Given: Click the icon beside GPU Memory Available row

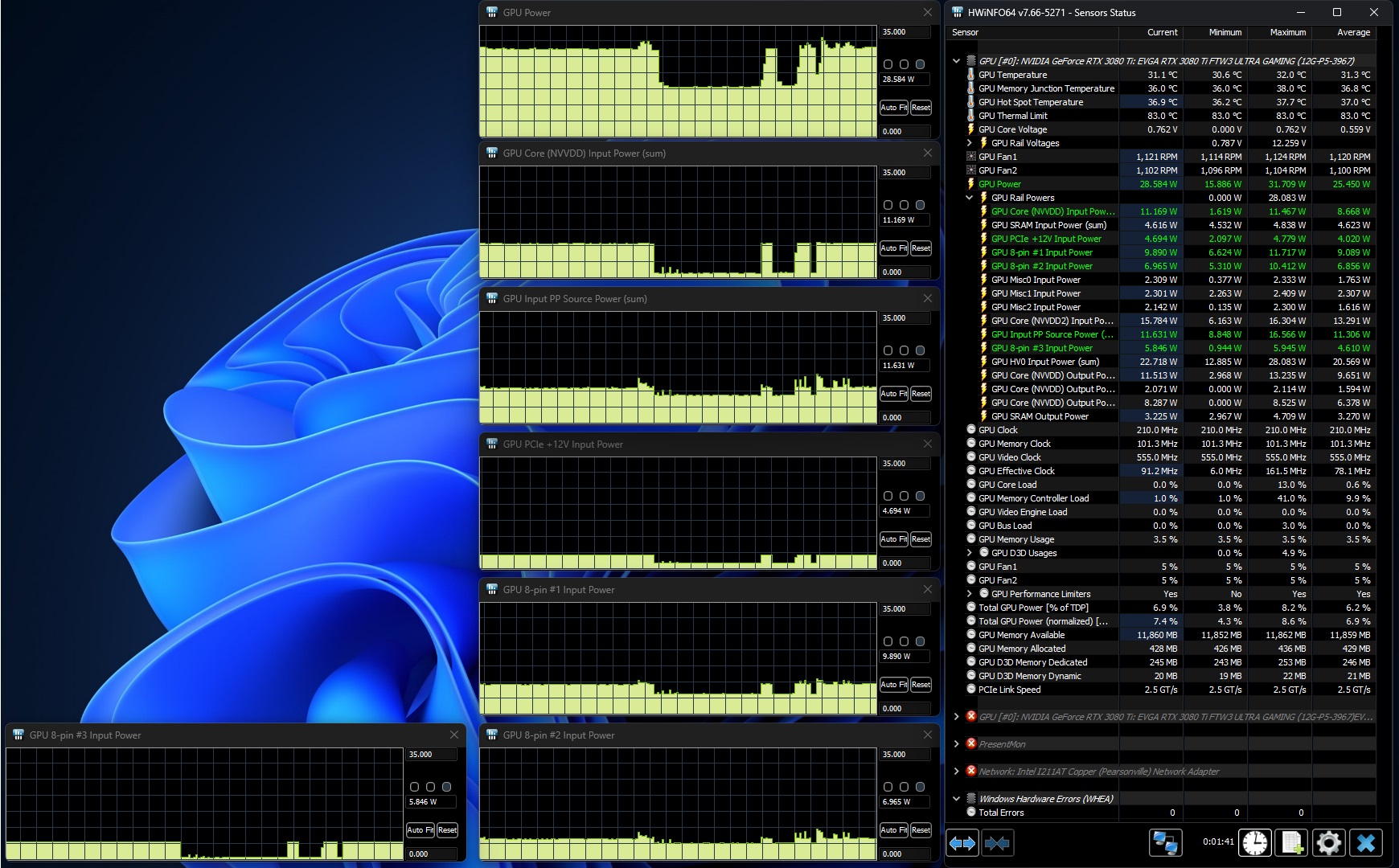Looking at the screenshot, I should tap(970, 635).
